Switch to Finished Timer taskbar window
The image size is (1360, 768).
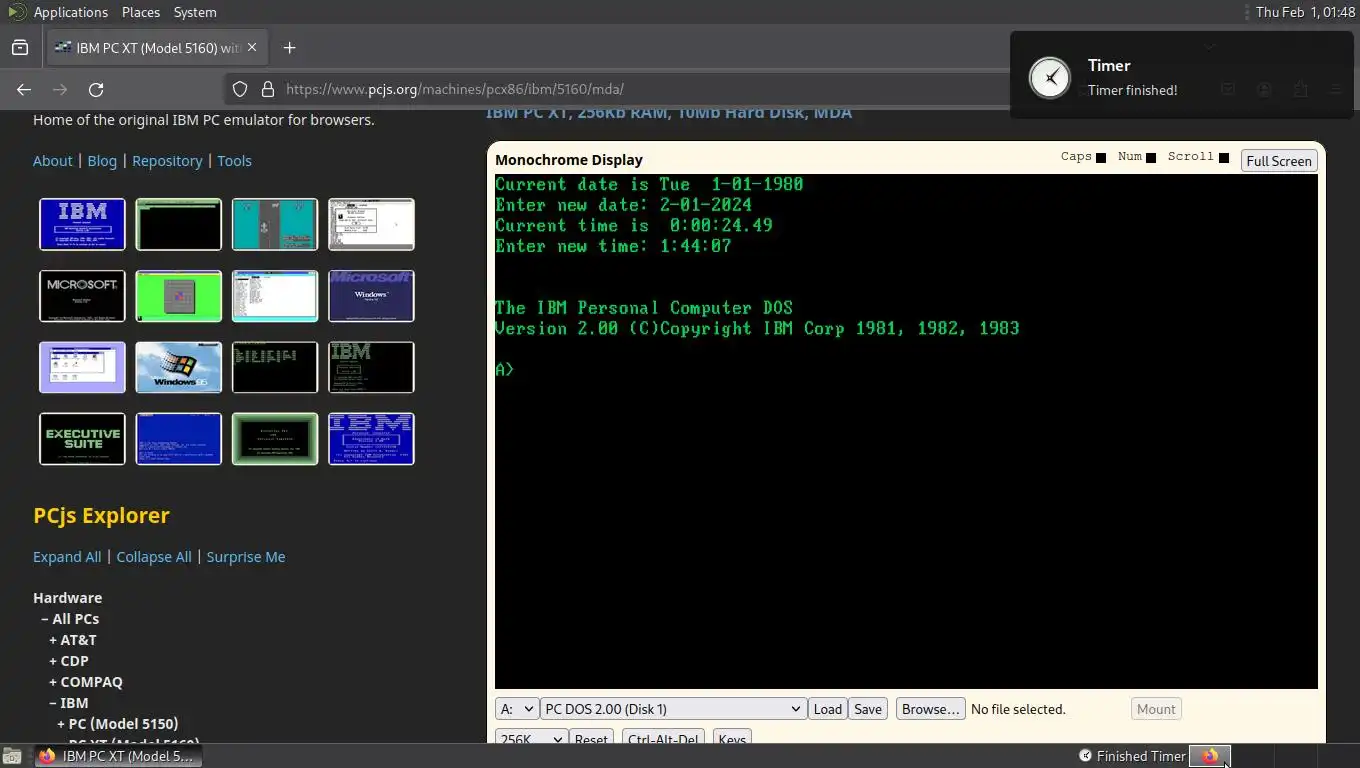[1132, 756]
